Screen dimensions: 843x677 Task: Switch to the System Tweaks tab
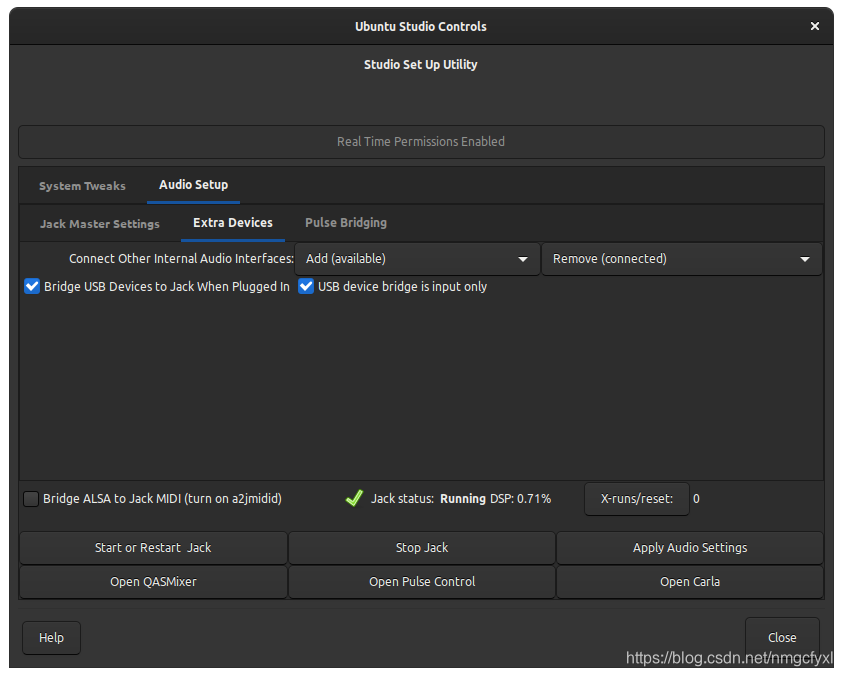point(82,186)
